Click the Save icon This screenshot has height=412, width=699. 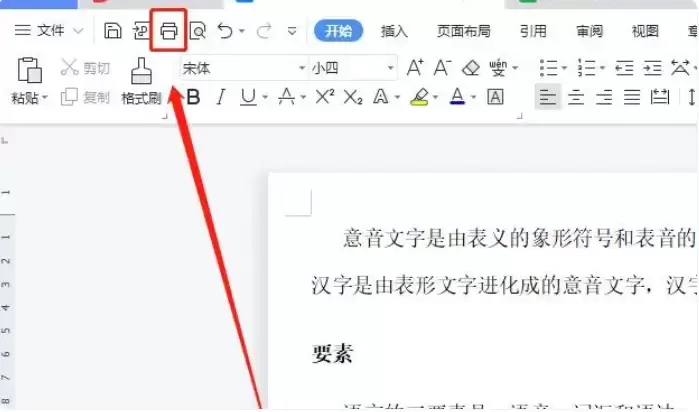click(x=113, y=31)
